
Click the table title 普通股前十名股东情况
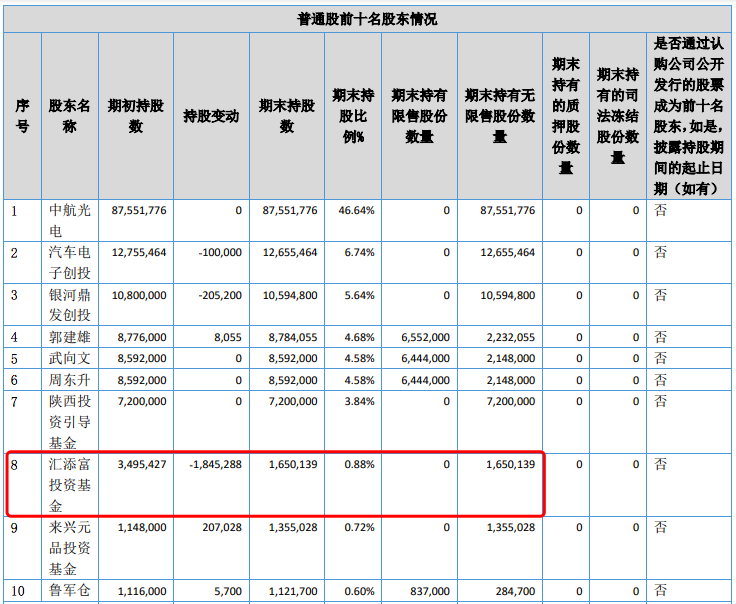point(367,18)
